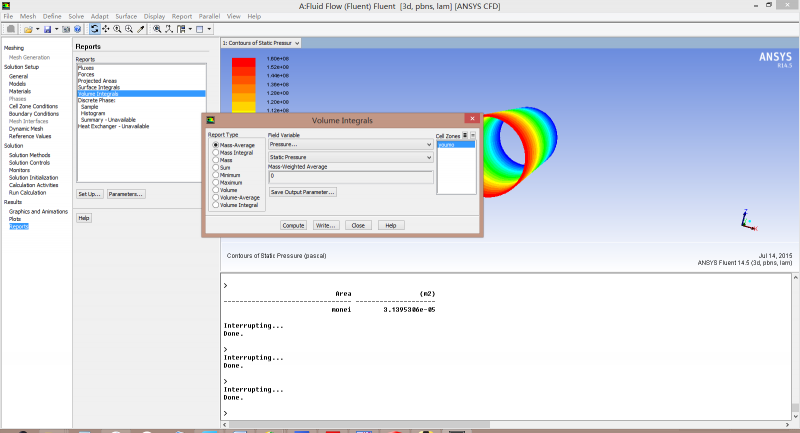The width and height of the screenshot is (800, 433).
Task: Click deselect-all Cell Zones icon
Action: click(473, 136)
